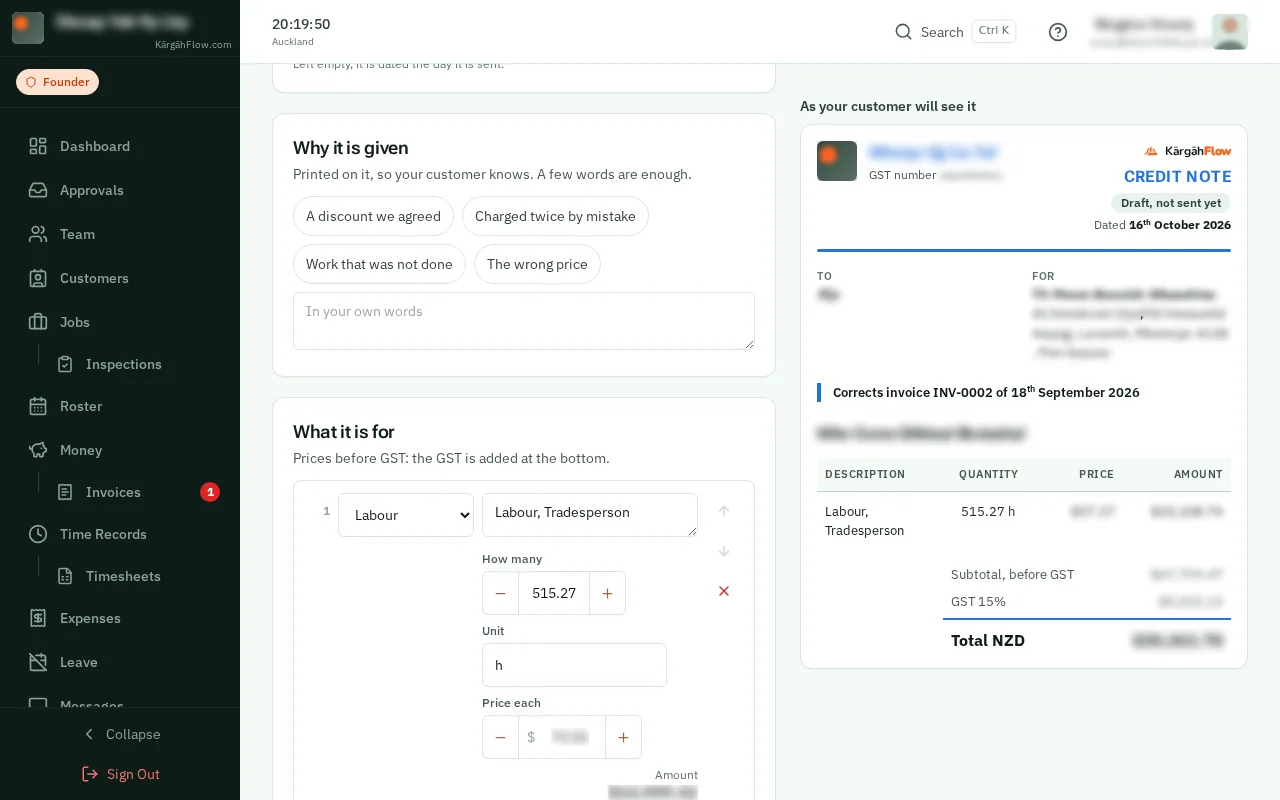Open the Timesheets sheet icon
The image size is (1280, 800).
pos(65,576)
